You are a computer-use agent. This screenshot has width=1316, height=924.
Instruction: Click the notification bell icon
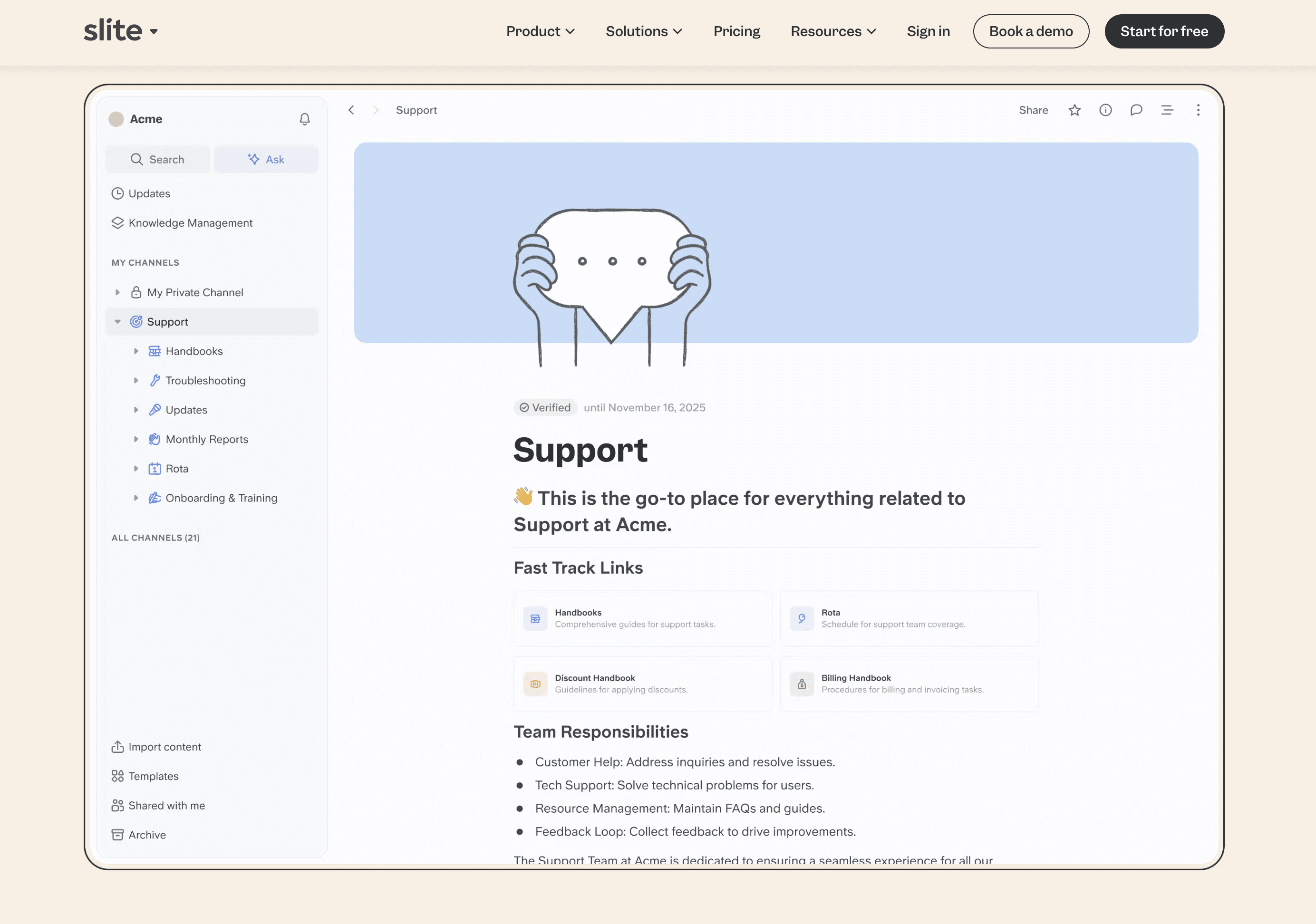pos(304,119)
